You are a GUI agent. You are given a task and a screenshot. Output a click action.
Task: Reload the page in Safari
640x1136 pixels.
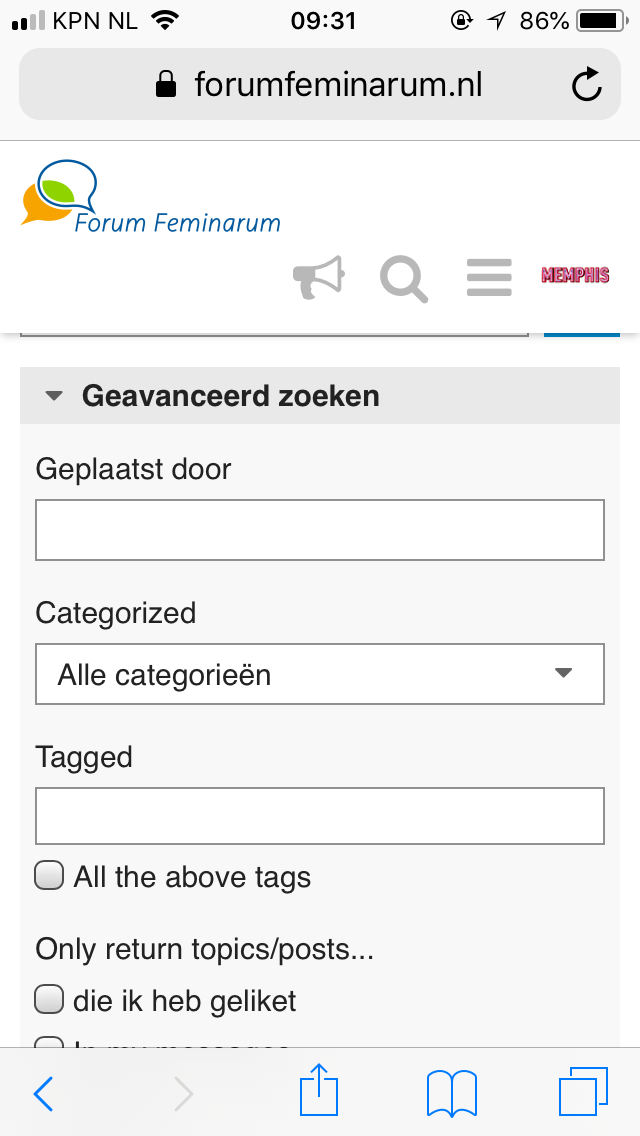[x=586, y=85]
